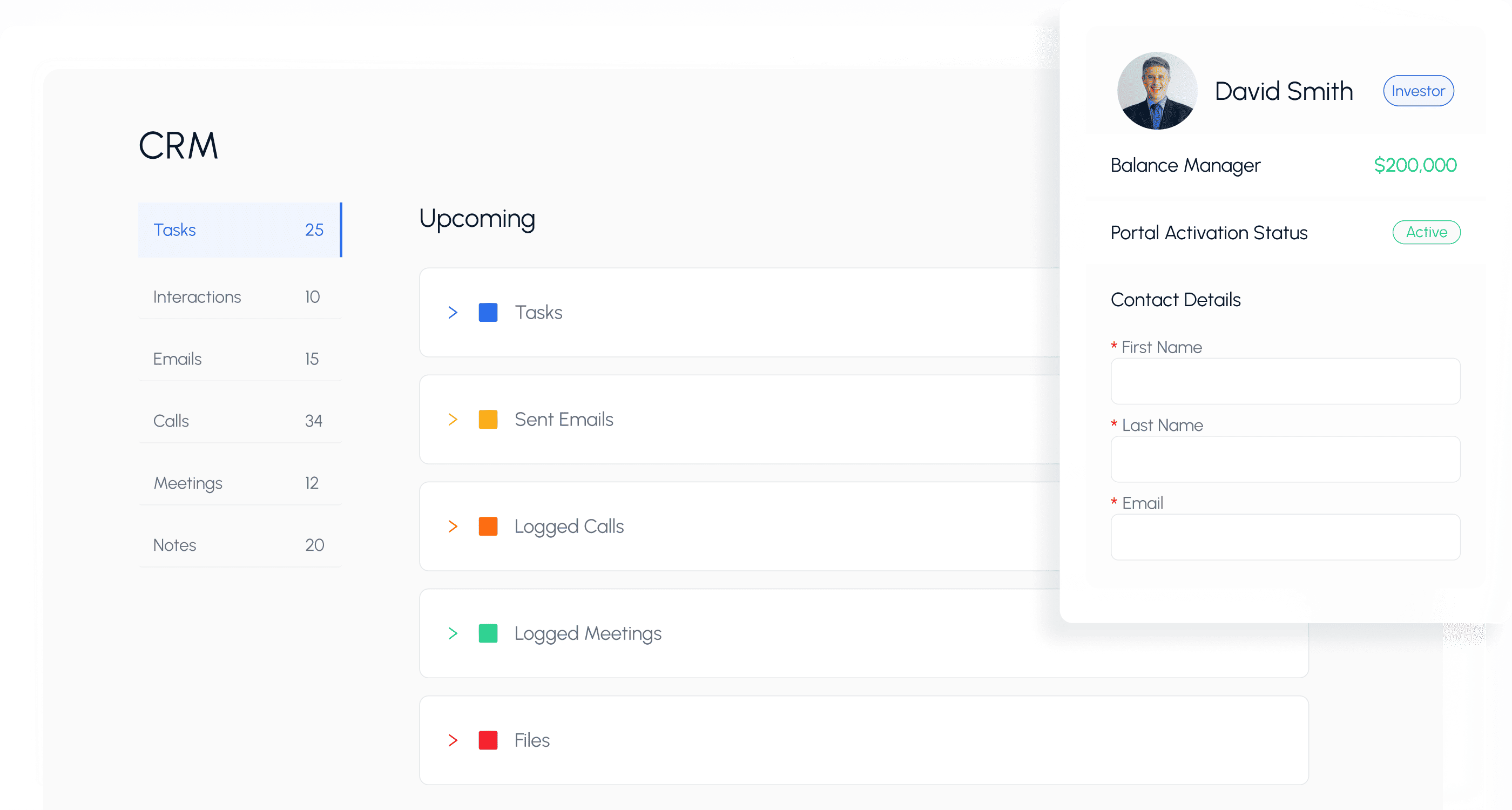Expand the Files section chevron

(453, 740)
